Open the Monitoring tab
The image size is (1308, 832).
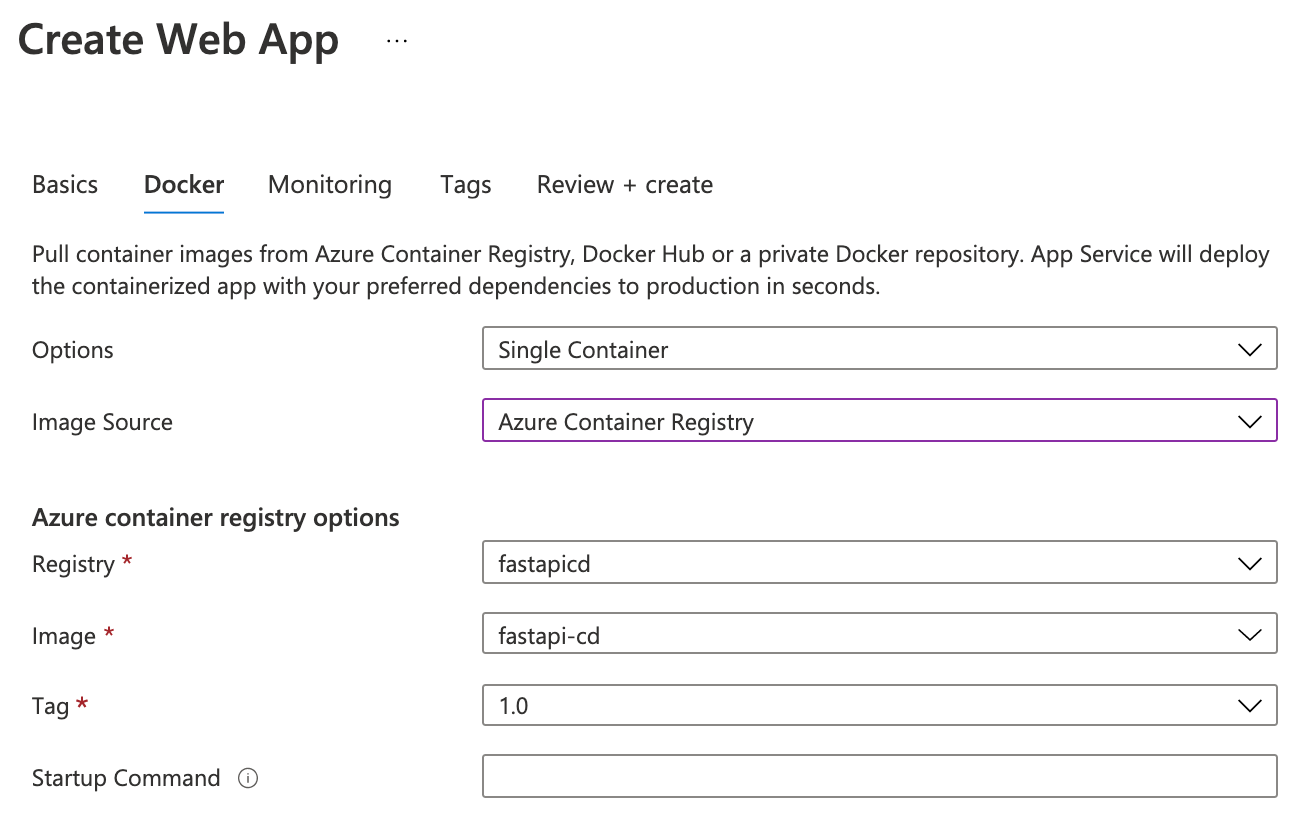pyautogui.click(x=330, y=185)
